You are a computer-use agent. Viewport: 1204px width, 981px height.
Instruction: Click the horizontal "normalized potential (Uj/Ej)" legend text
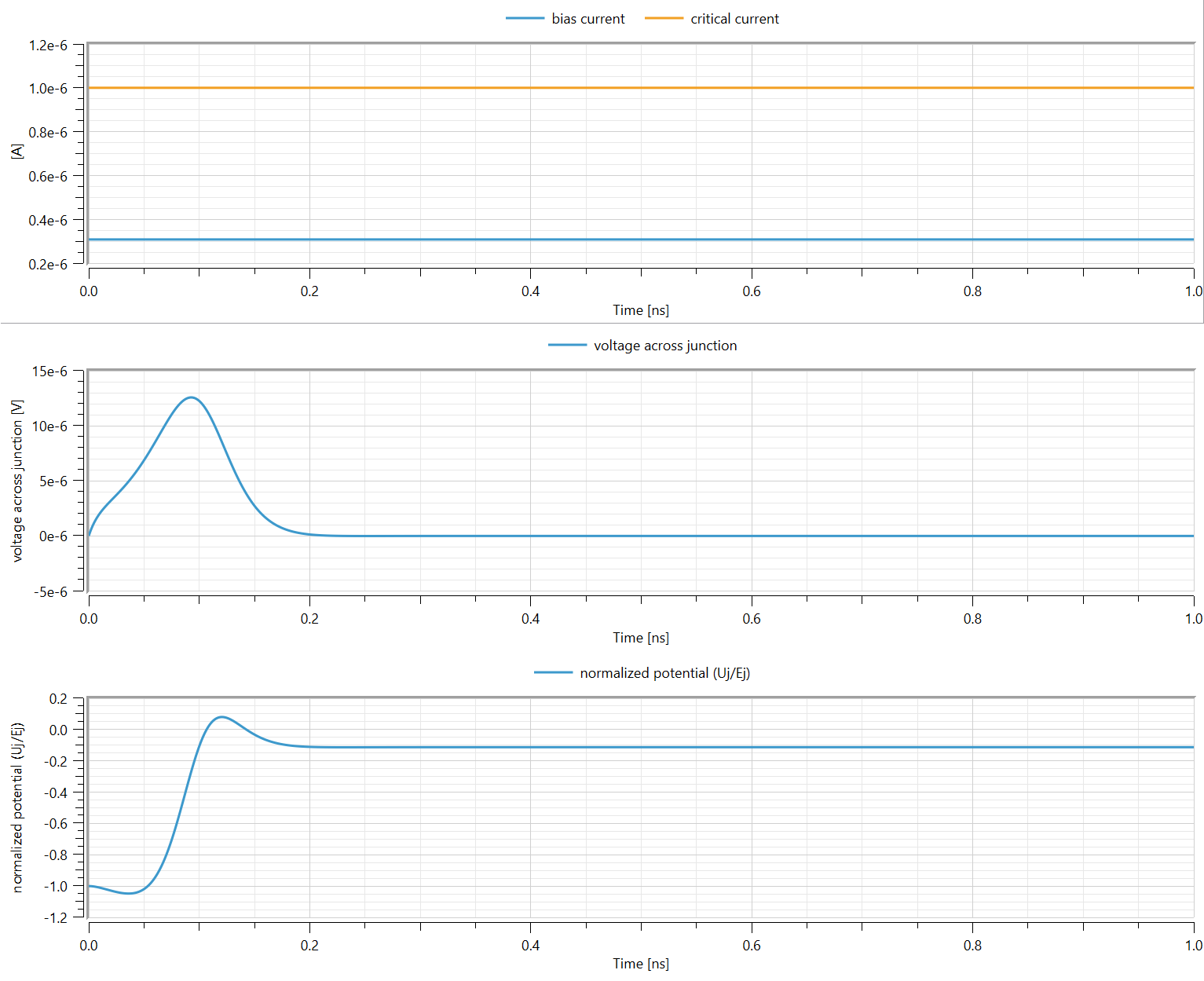point(664,673)
